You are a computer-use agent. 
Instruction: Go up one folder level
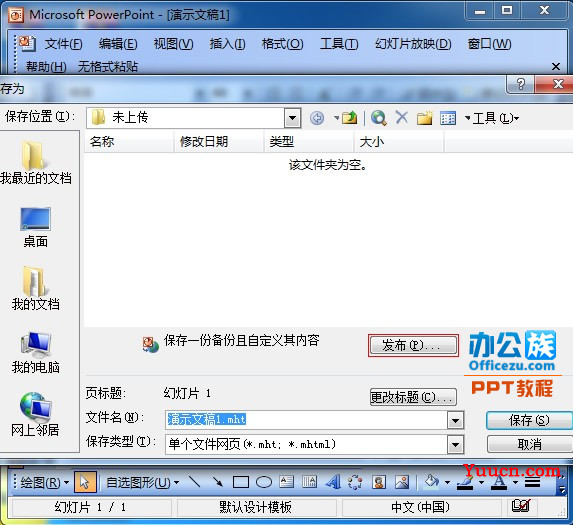[349, 118]
